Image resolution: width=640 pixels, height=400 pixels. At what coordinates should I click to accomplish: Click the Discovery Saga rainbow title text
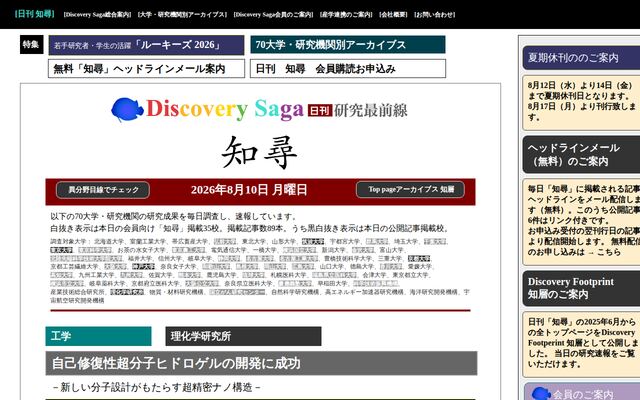225,109
